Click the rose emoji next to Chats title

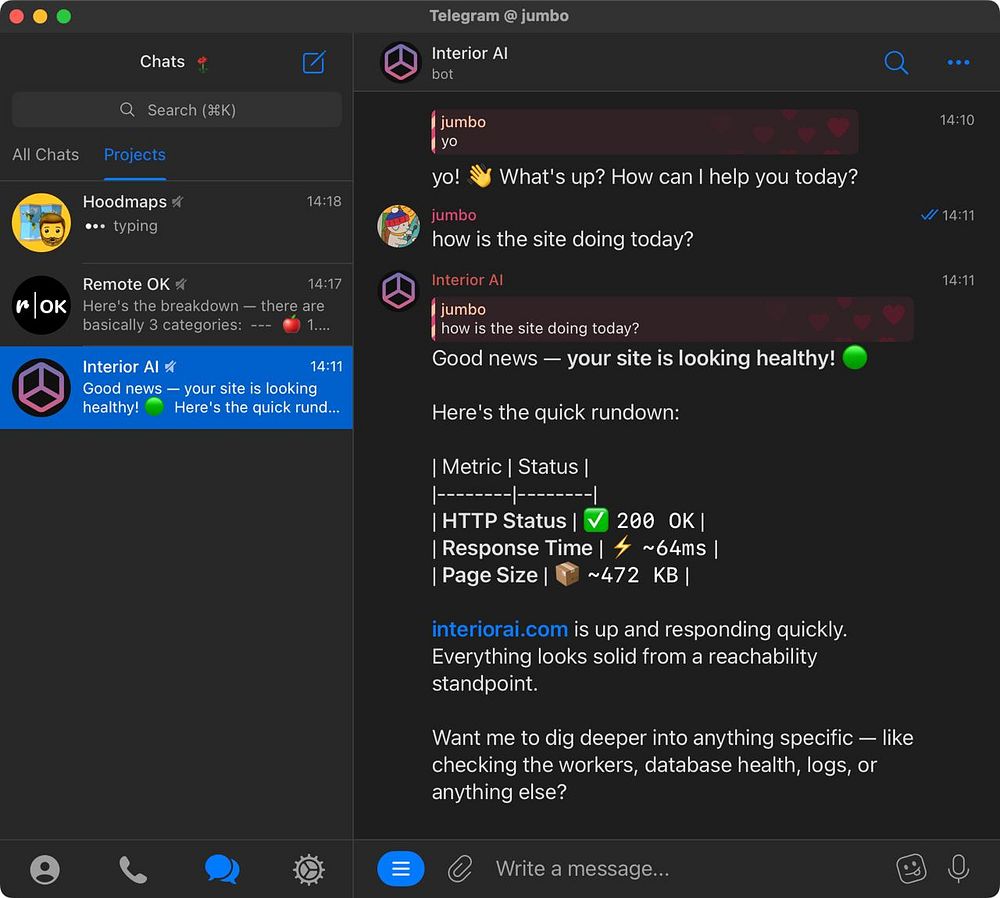coord(203,63)
